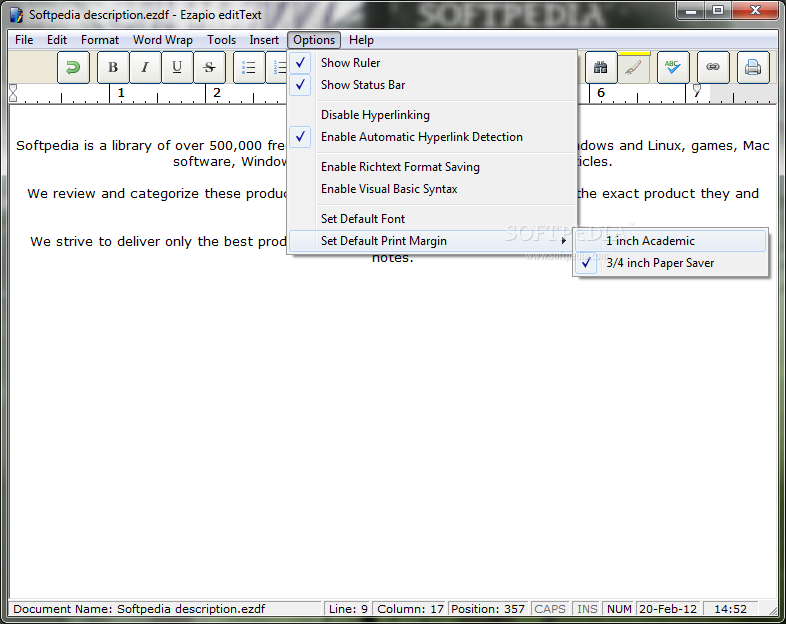Screen dimensions: 786x624
Task: Click Line: 9 status indicator
Action: coord(348,609)
